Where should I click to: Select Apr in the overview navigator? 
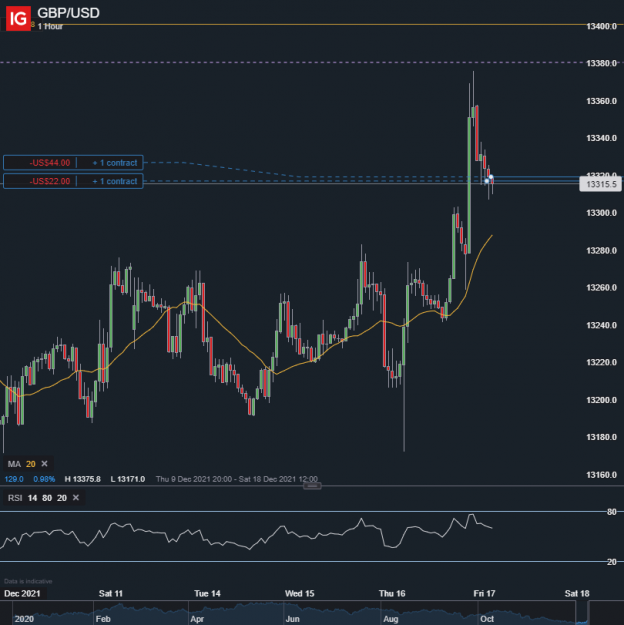pos(197,619)
